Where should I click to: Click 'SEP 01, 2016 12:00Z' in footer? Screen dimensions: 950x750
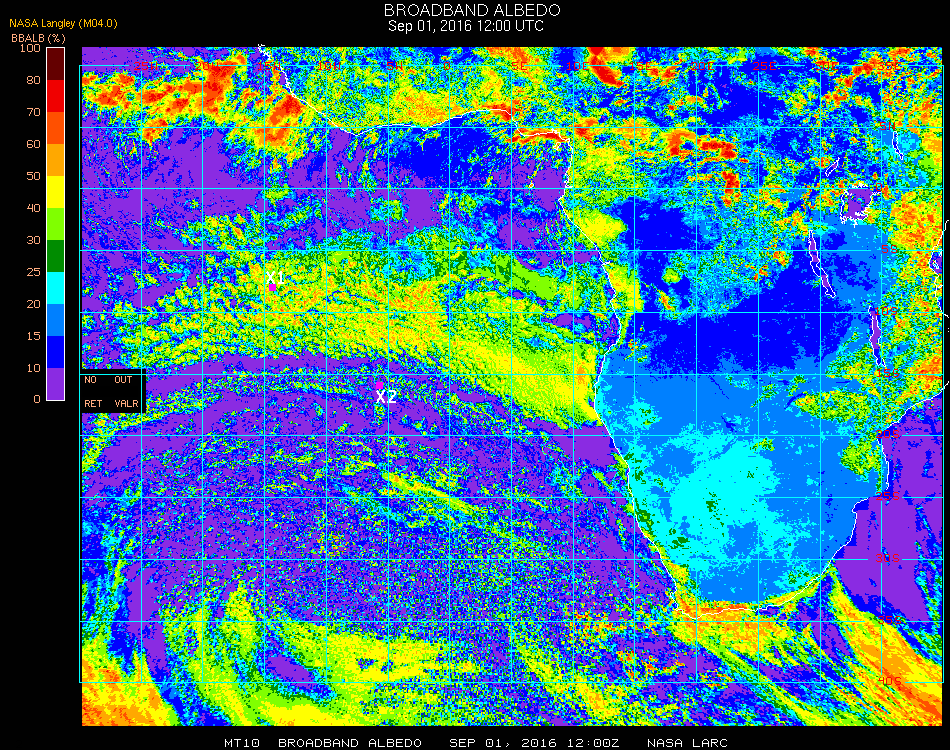534,743
